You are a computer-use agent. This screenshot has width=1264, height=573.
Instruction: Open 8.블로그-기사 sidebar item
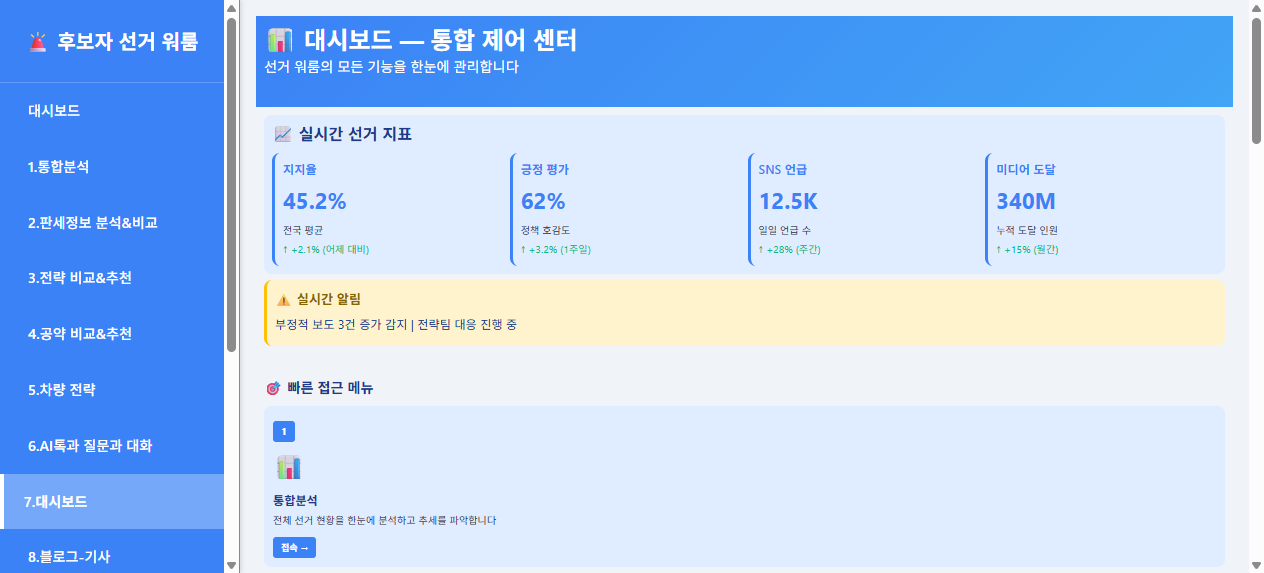coord(69,557)
